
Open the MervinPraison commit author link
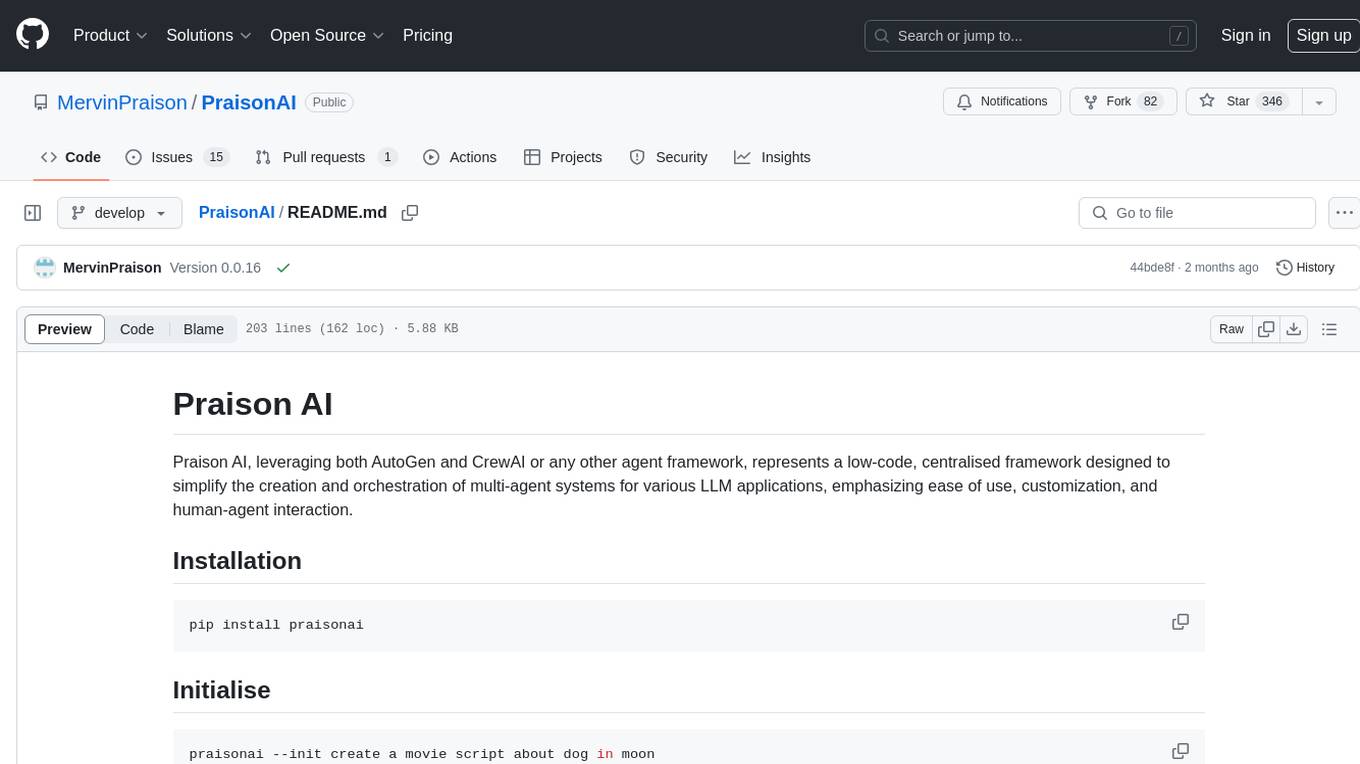pos(112,268)
